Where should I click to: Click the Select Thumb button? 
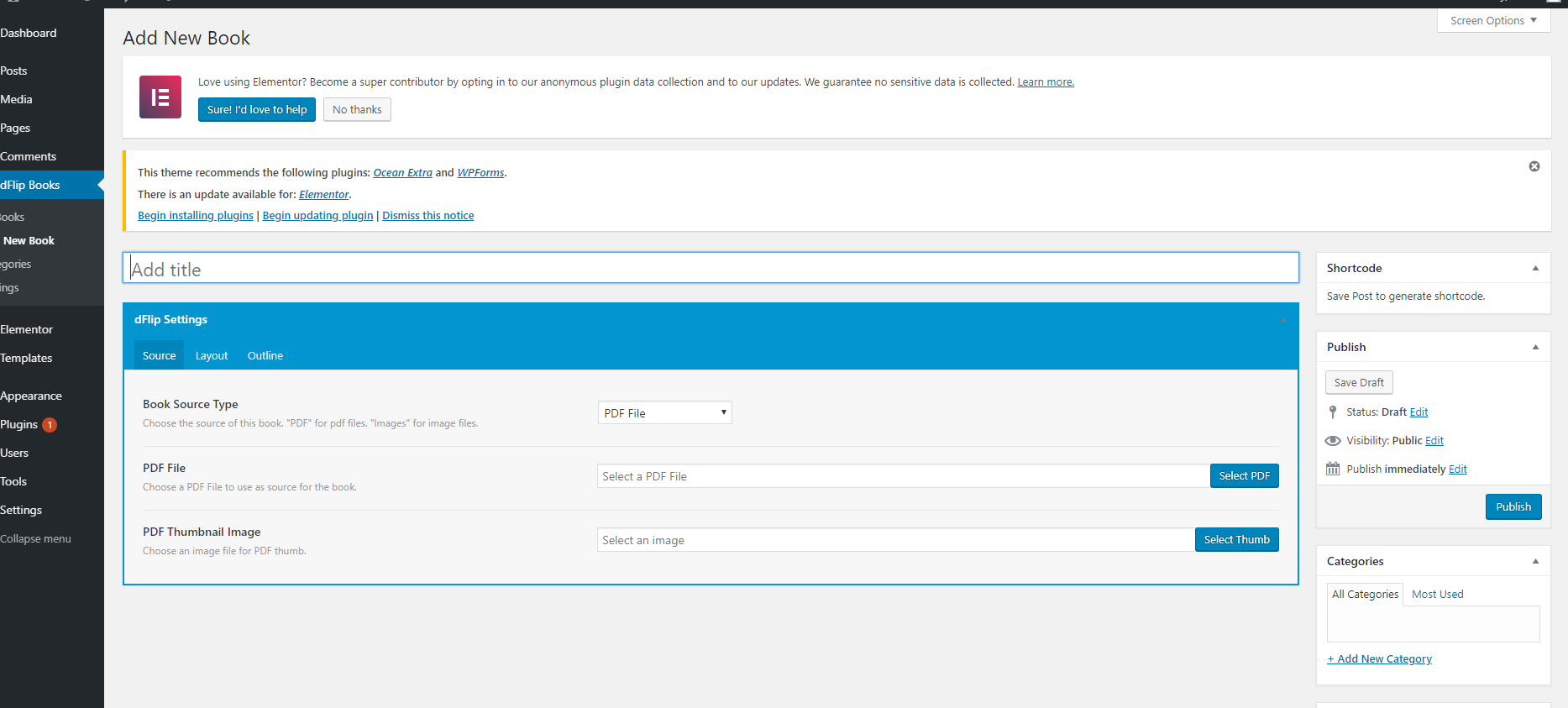point(1237,539)
